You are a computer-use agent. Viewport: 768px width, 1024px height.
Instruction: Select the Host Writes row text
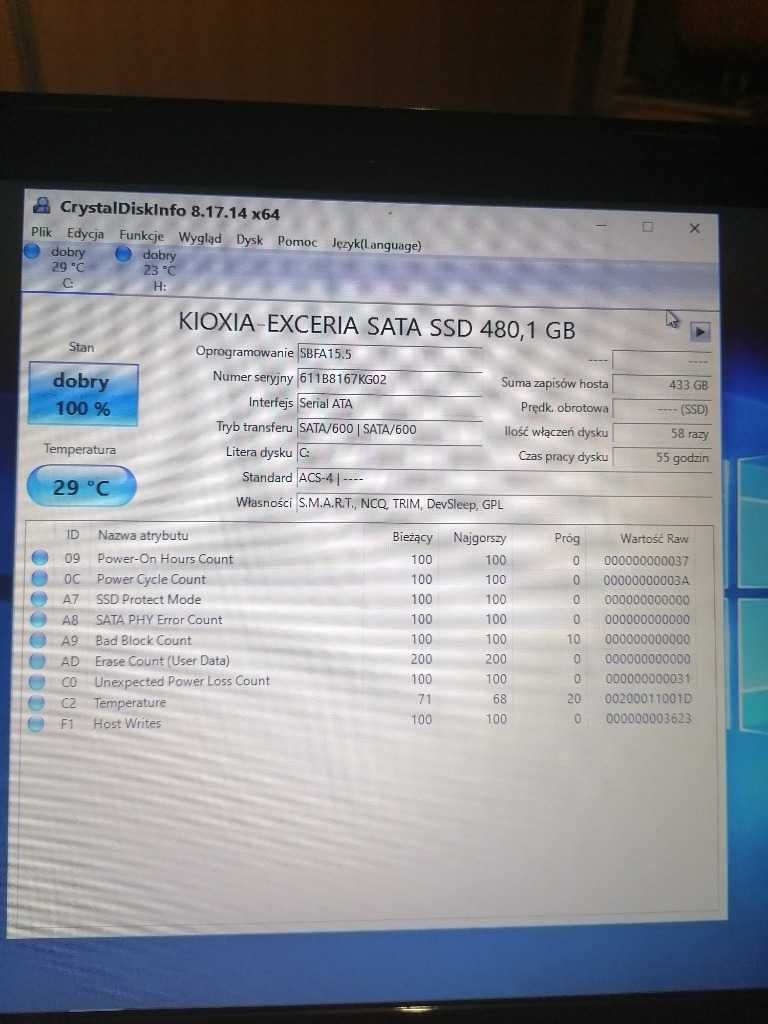coord(127,723)
